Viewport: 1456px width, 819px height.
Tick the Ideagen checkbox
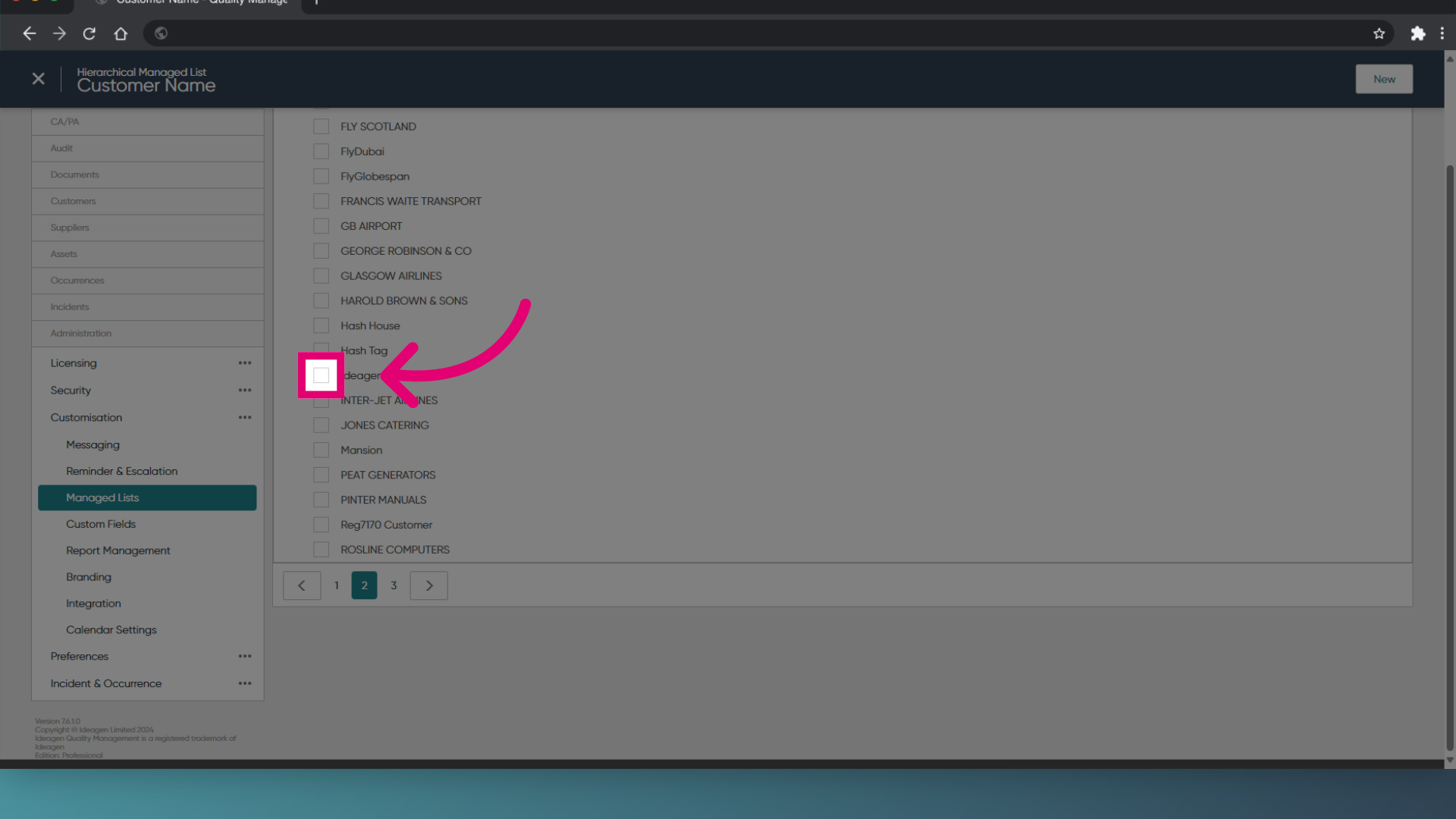click(322, 375)
